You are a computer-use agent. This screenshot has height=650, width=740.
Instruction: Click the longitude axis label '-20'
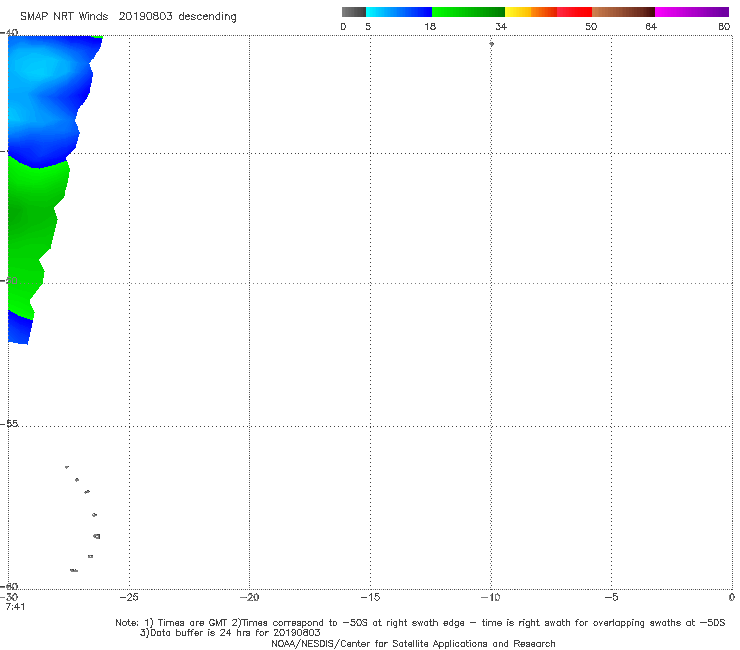tap(249, 597)
